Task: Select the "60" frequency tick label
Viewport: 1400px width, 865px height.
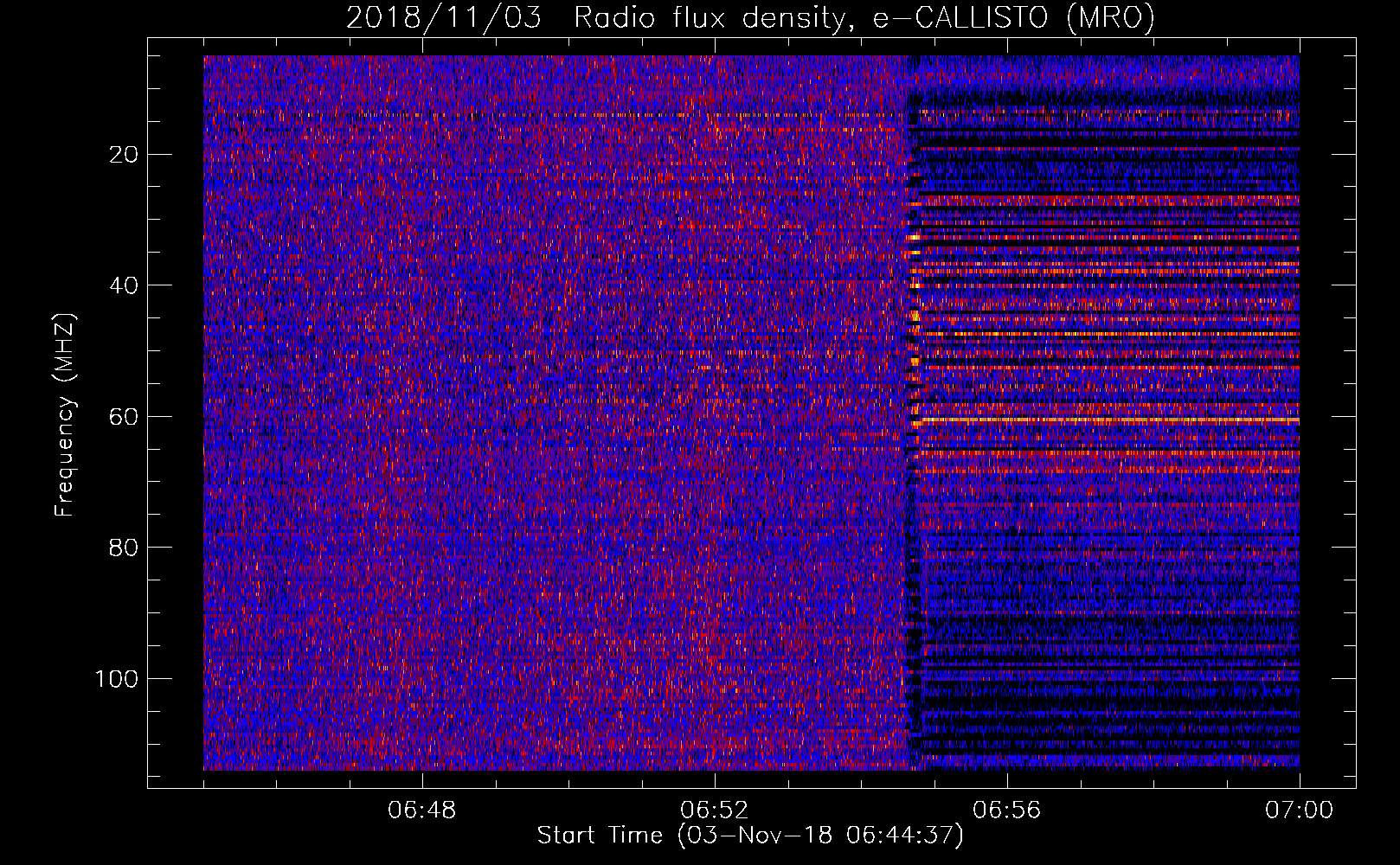Action: tap(124, 417)
